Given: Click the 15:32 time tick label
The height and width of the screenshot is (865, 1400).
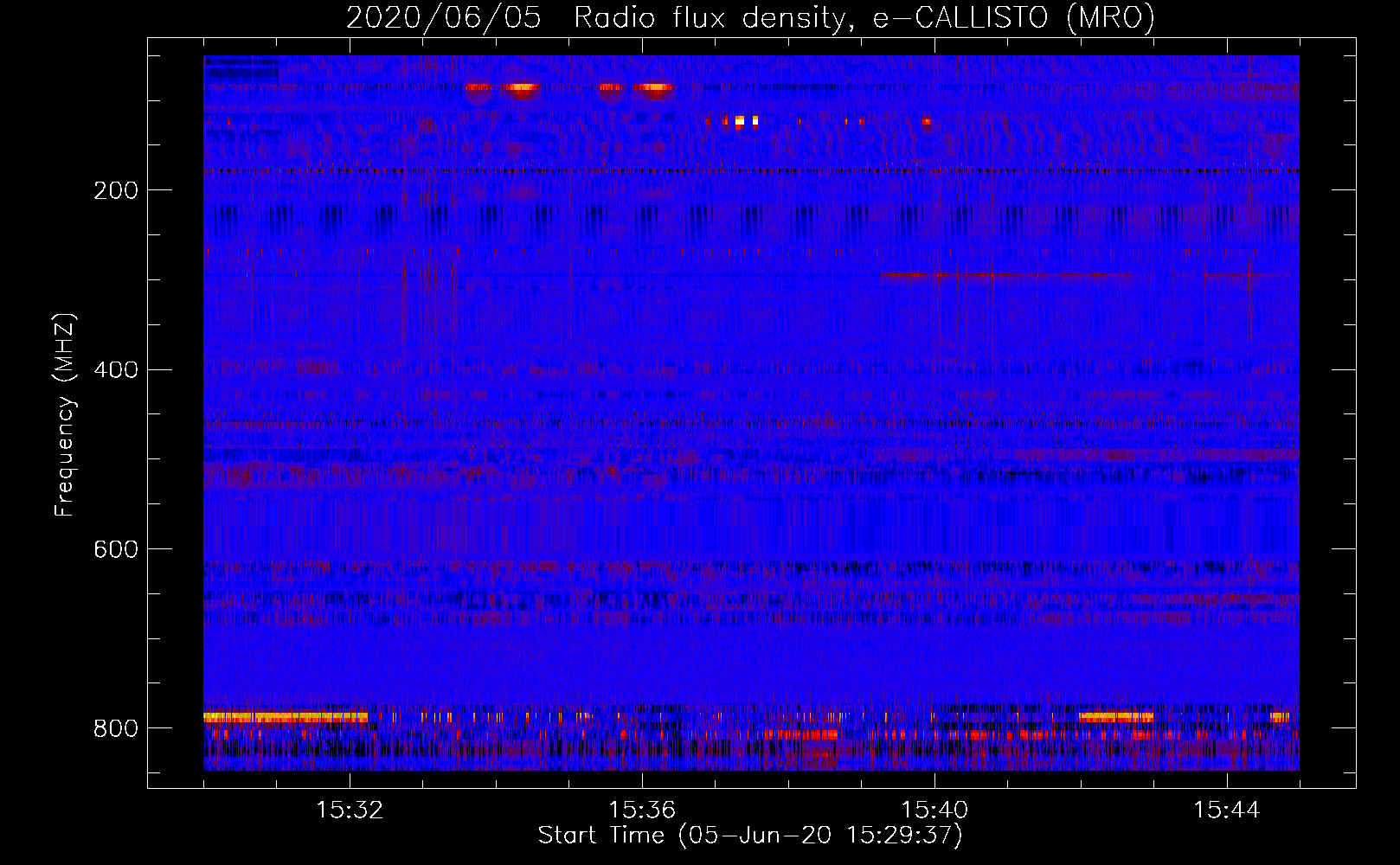Looking at the screenshot, I should point(350,811).
